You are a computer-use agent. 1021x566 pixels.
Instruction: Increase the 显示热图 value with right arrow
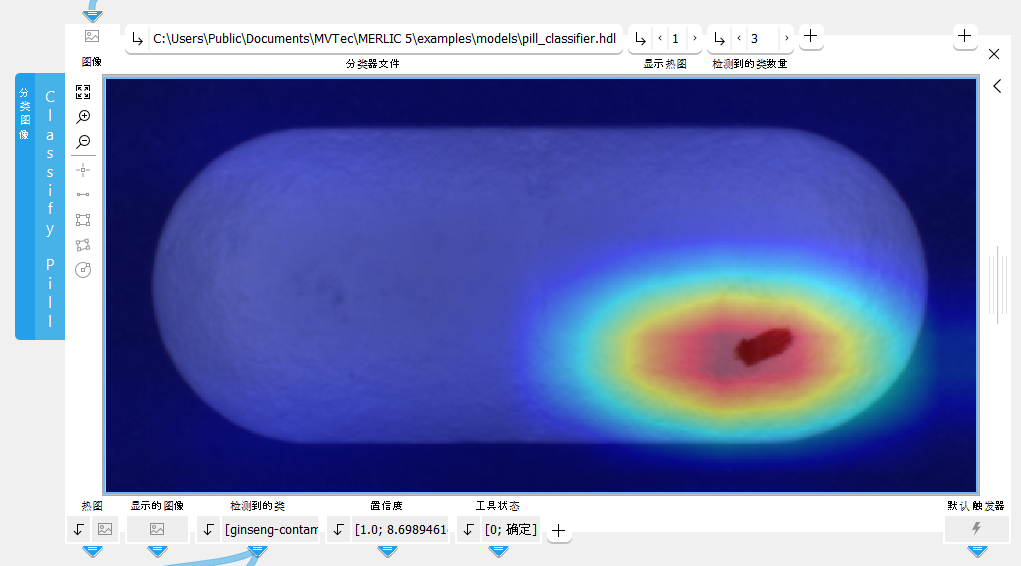pos(695,39)
